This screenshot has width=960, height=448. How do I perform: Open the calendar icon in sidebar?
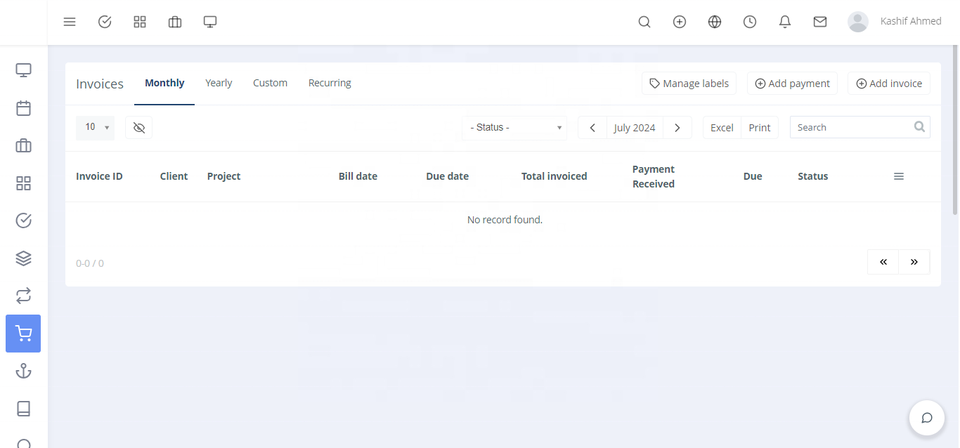pyautogui.click(x=24, y=108)
